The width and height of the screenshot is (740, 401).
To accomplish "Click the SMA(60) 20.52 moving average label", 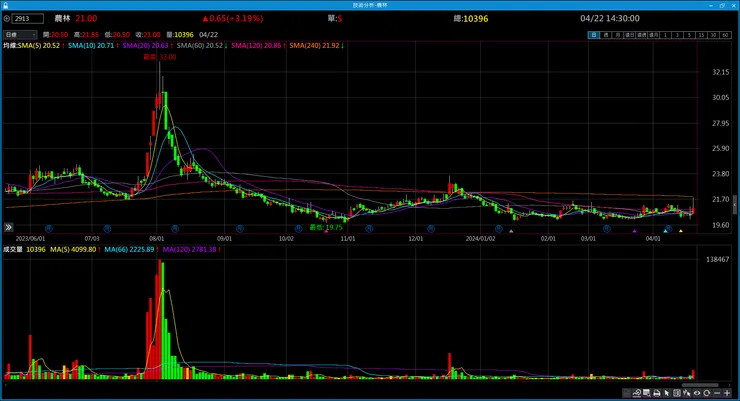I will click(x=202, y=45).
